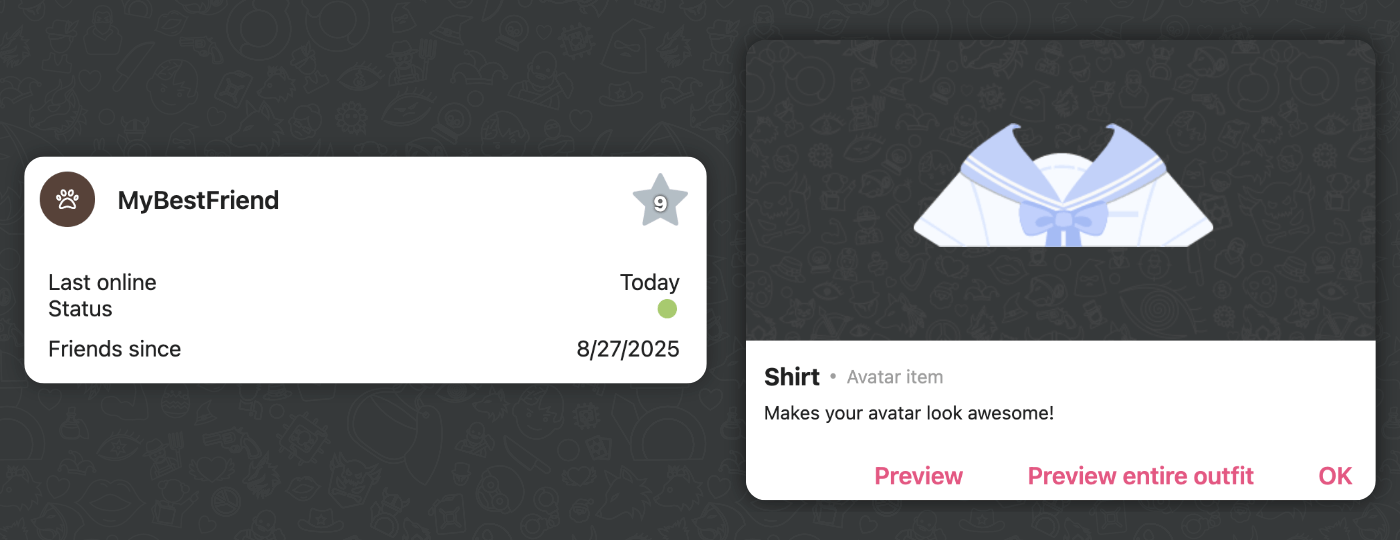Click the 8/27/2025 friendship date

(628, 349)
